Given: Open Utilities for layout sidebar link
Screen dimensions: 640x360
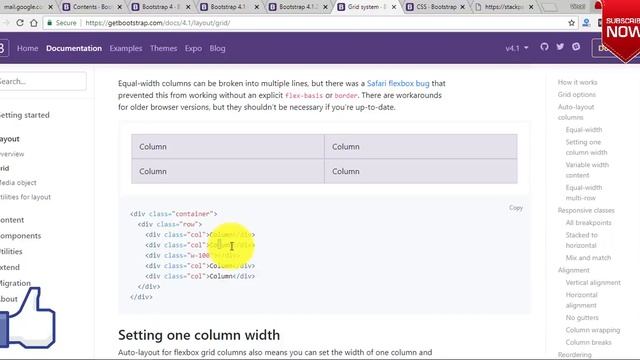Looking at the screenshot, I should 25,197.
